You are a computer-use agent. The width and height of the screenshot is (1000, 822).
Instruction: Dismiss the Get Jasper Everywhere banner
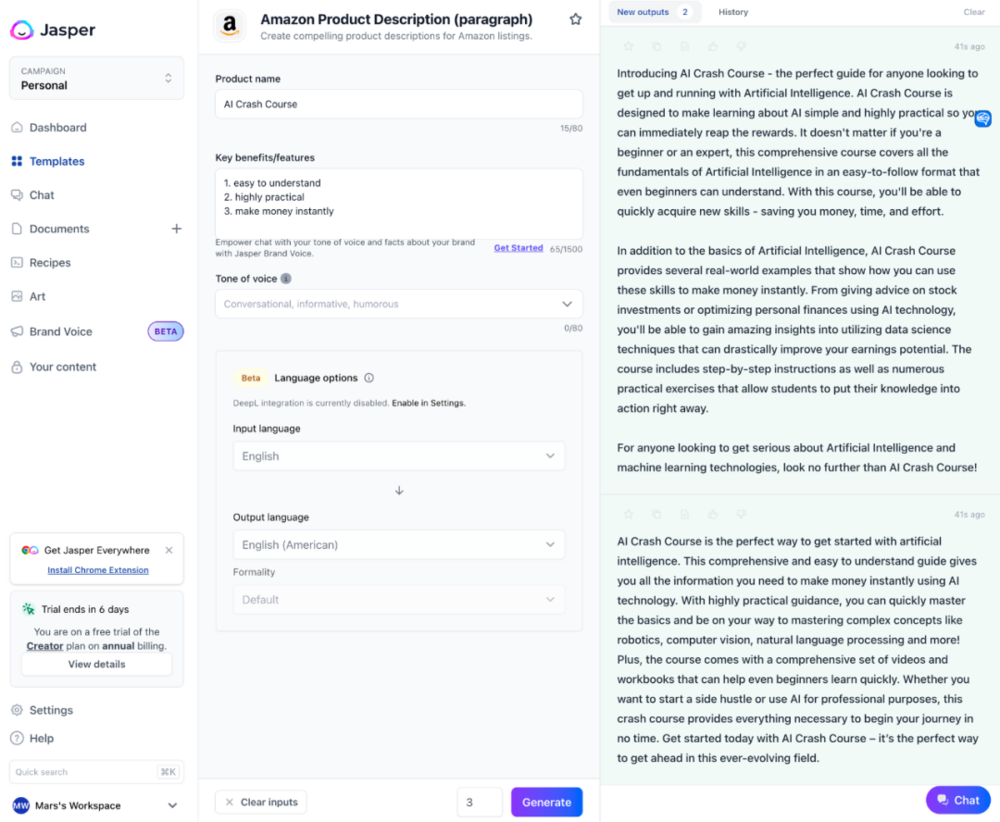click(x=169, y=550)
